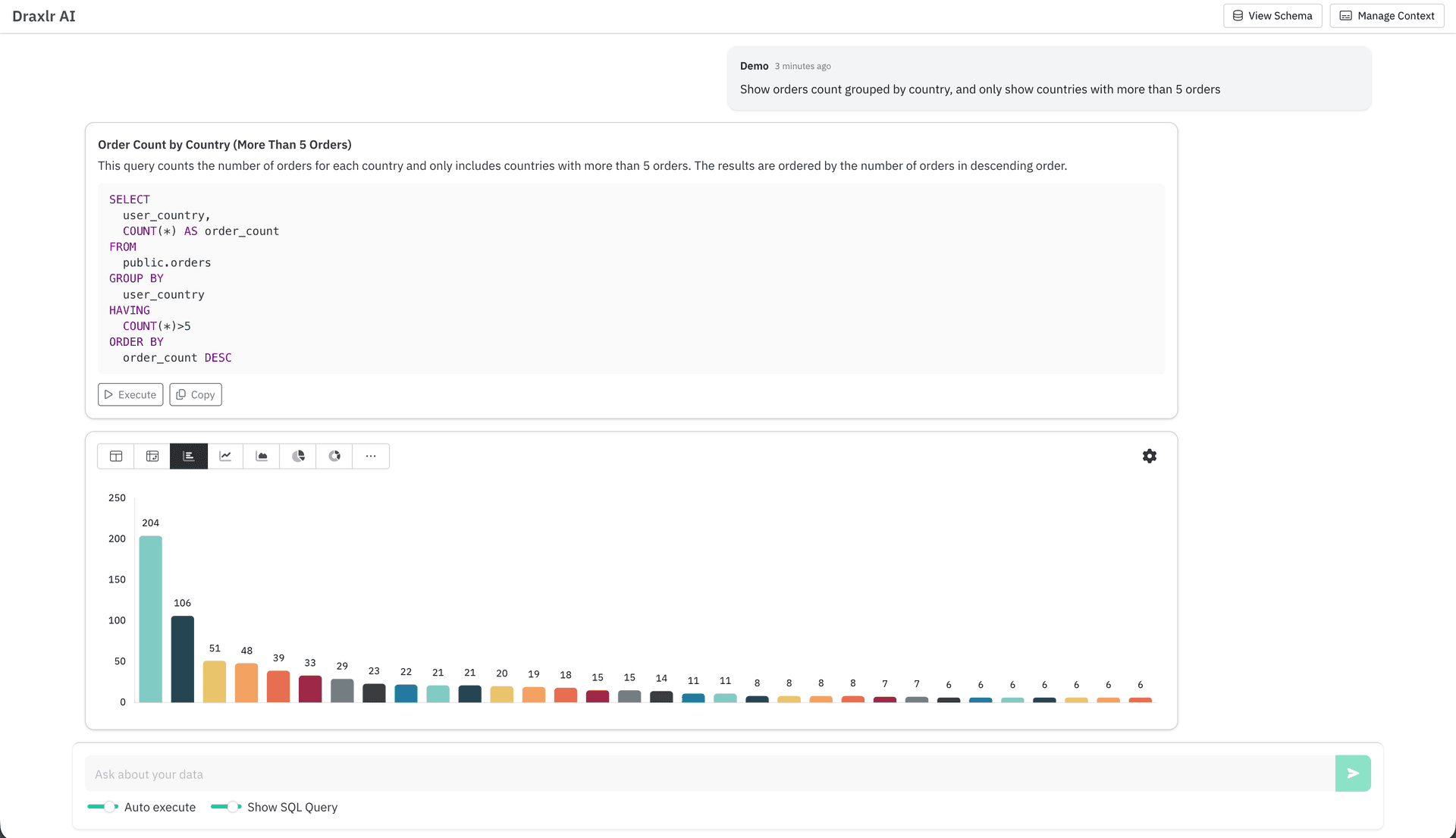Select the pivot table view icon
This screenshot has height=838, width=1456.
pyautogui.click(x=152, y=456)
